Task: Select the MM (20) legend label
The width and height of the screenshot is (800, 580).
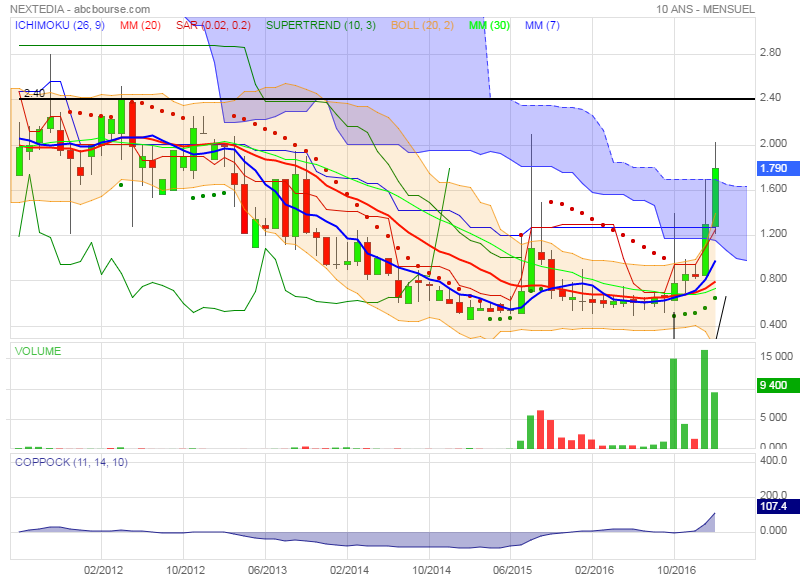Action: pos(140,26)
